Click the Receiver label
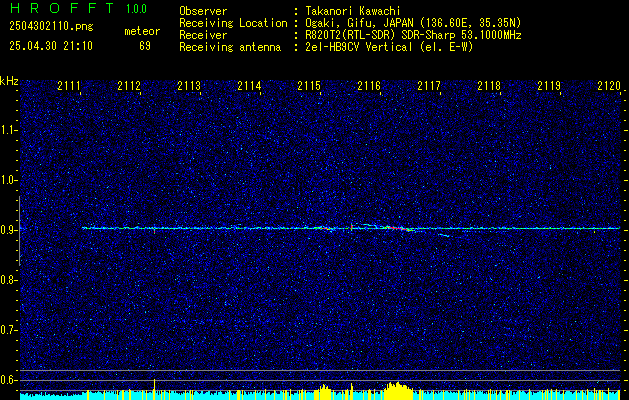The image size is (629, 400). coord(203,35)
